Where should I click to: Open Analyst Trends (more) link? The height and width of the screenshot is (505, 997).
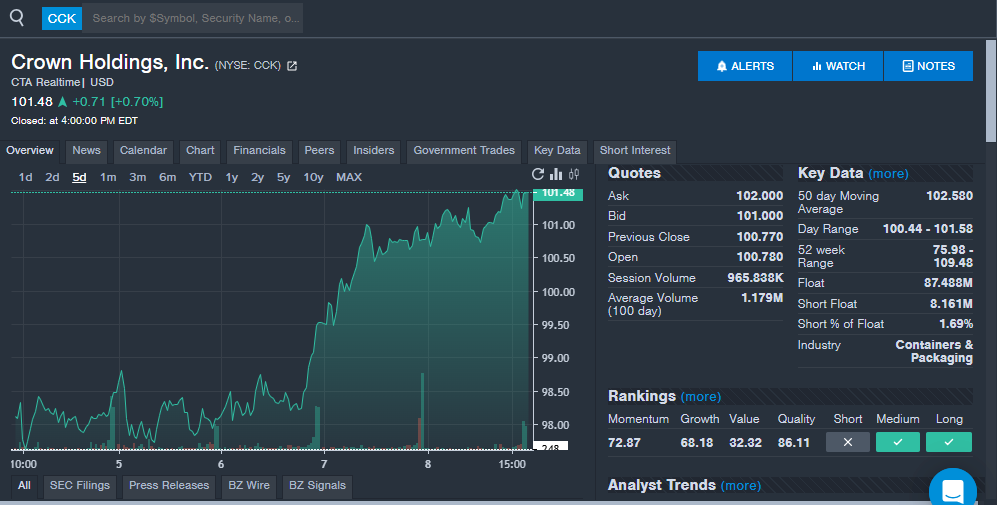pyautogui.click(x=741, y=485)
